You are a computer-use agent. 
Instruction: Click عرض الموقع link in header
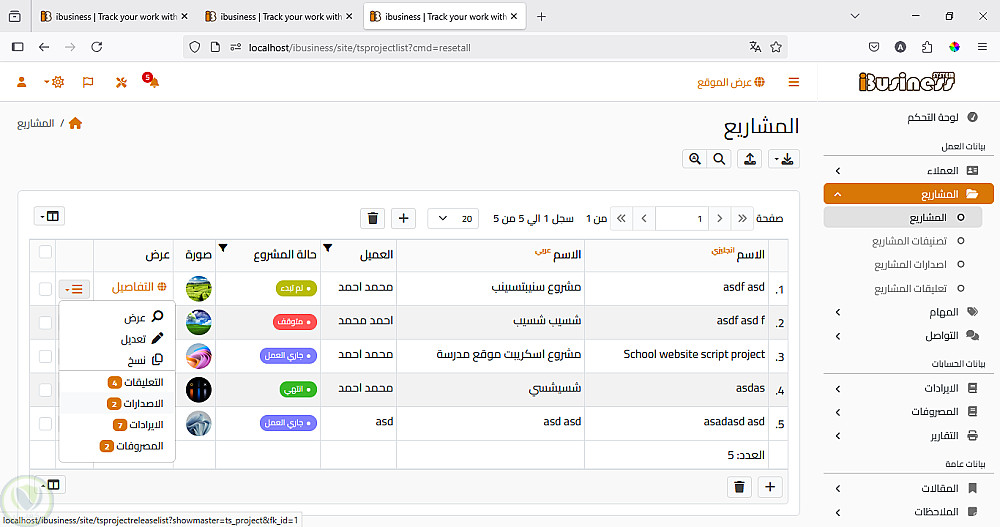coord(731,82)
